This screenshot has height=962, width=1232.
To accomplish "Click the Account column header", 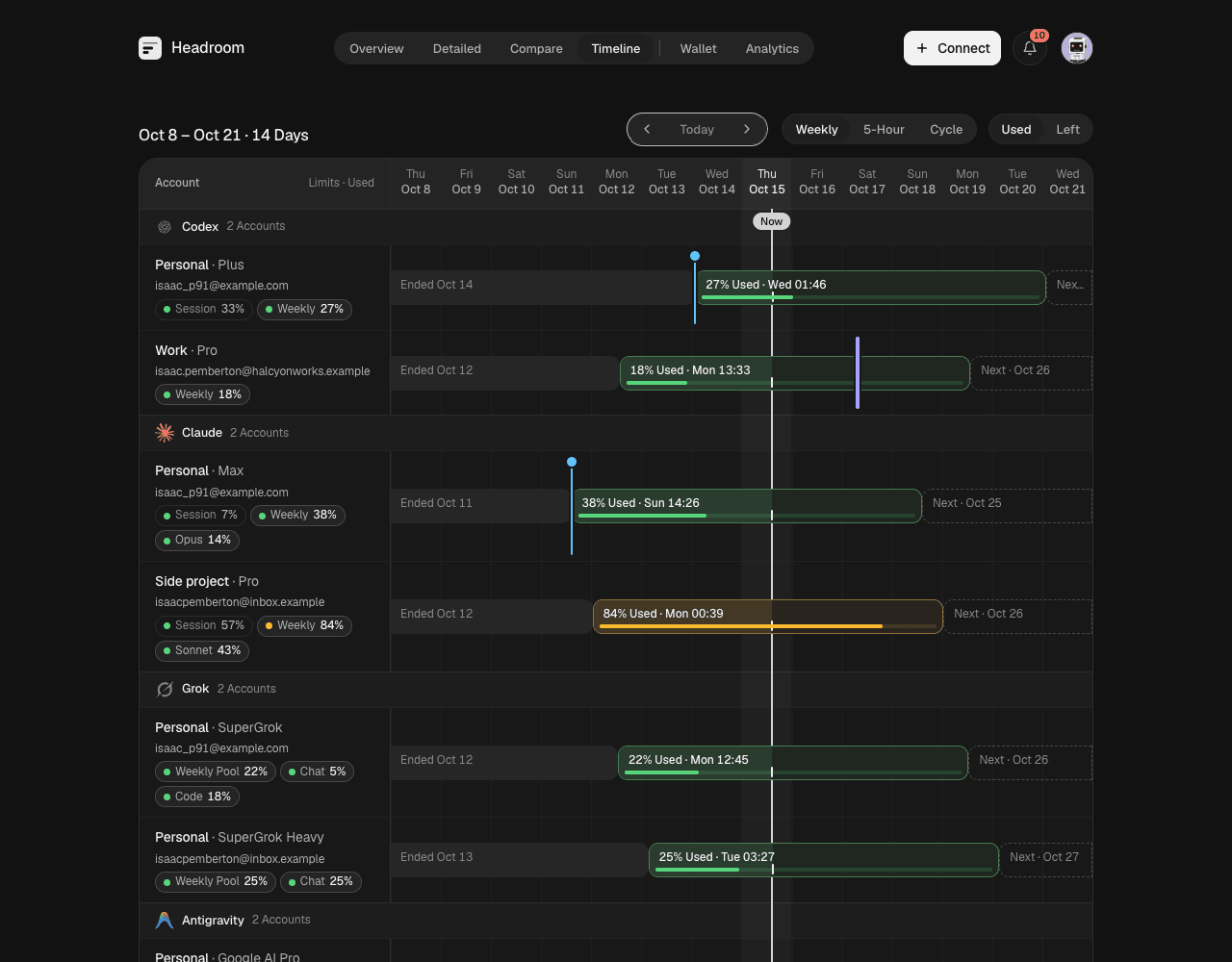I will [x=177, y=183].
